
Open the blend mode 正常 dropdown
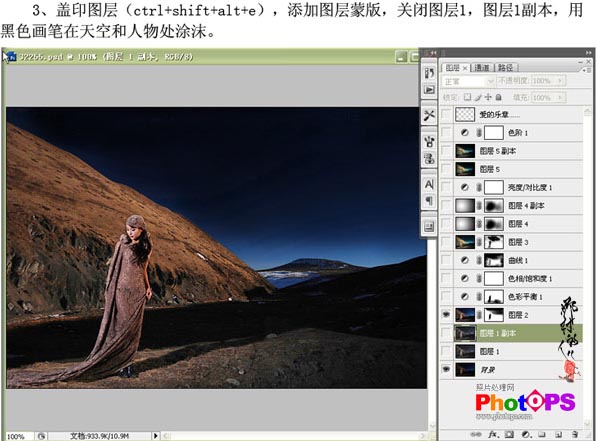[x=468, y=81]
